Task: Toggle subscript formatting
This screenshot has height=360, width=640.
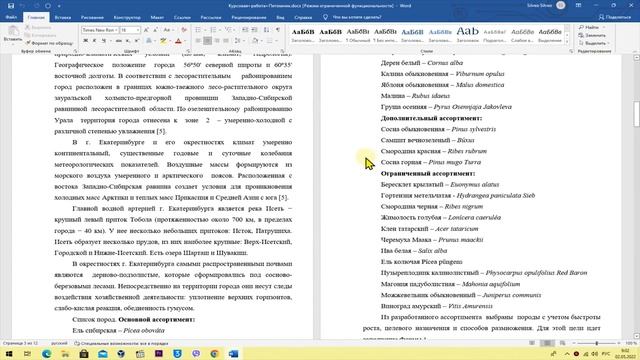Action: (128, 41)
